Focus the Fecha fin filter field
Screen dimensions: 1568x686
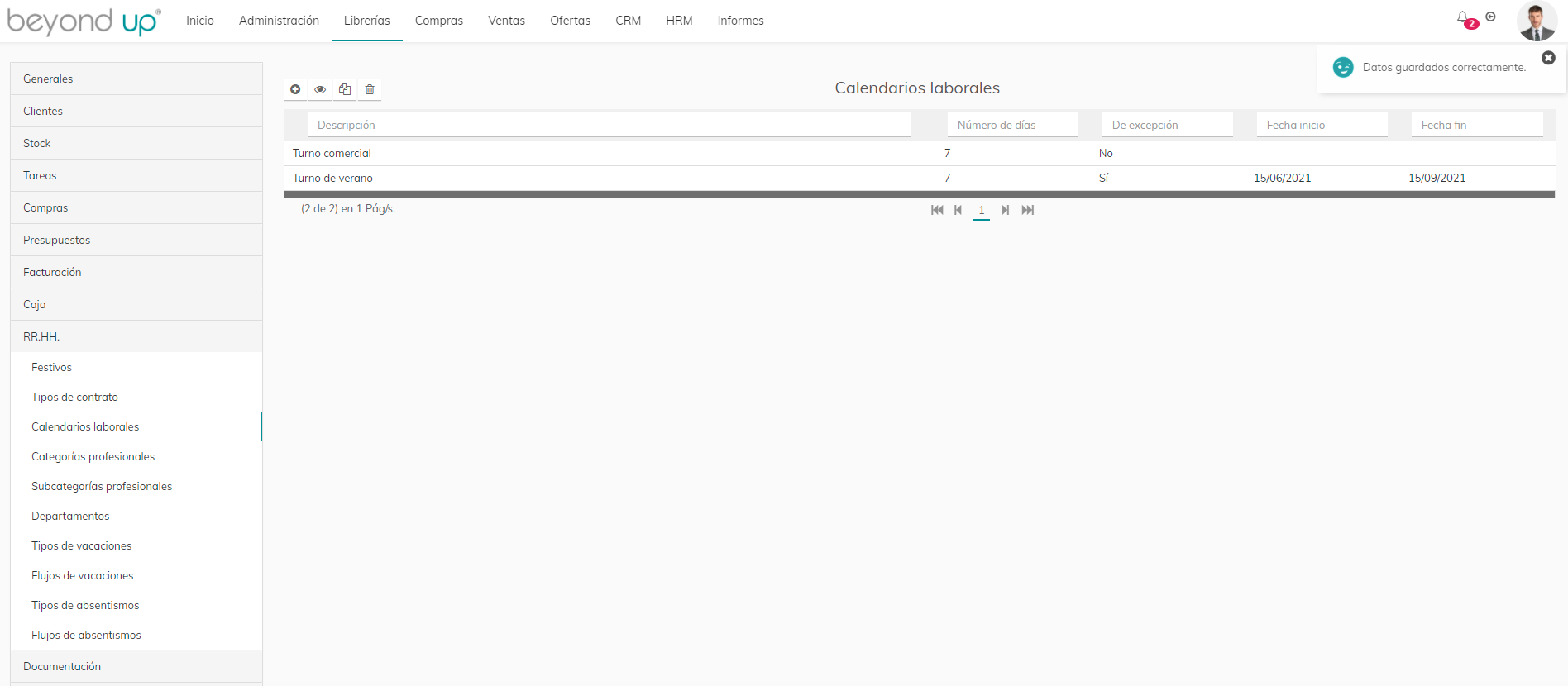[x=1477, y=125]
